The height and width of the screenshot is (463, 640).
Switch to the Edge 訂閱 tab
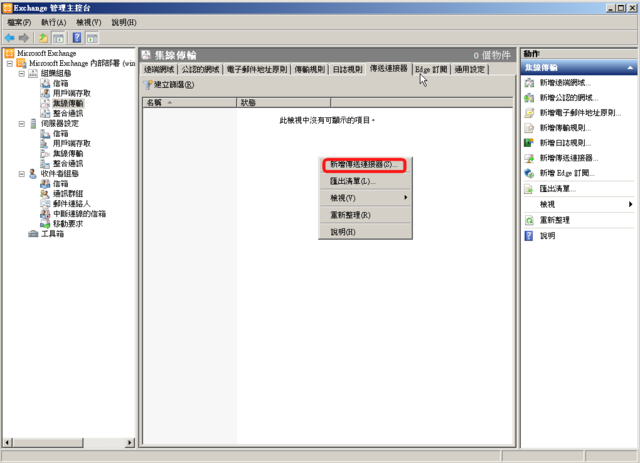(431, 69)
